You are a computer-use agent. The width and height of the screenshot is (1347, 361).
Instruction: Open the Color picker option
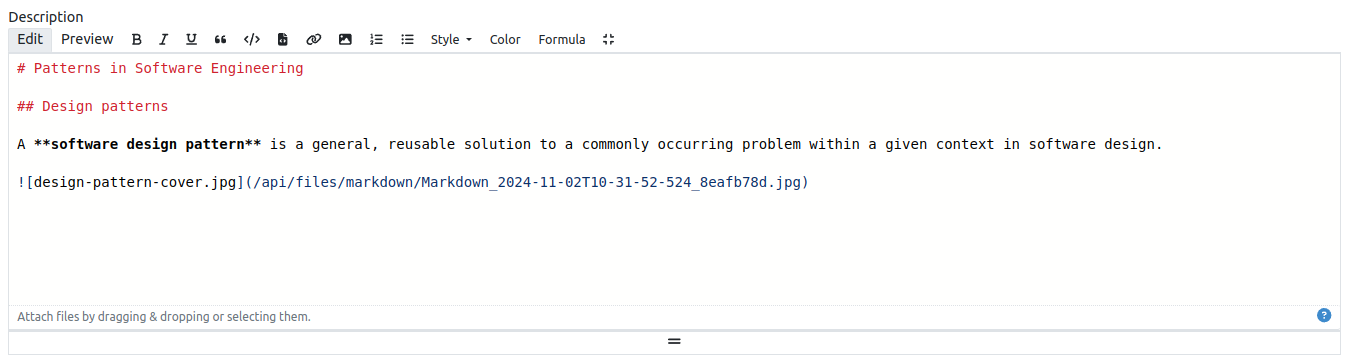click(505, 40)
